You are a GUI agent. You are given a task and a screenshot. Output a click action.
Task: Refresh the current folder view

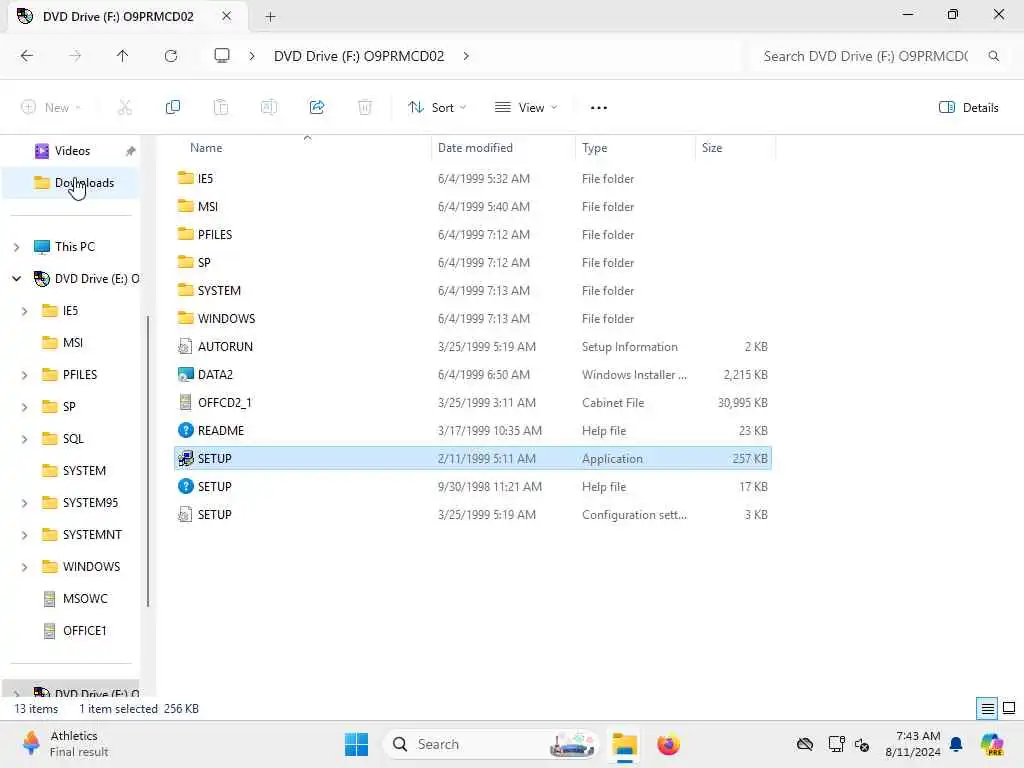pos(171,56)
